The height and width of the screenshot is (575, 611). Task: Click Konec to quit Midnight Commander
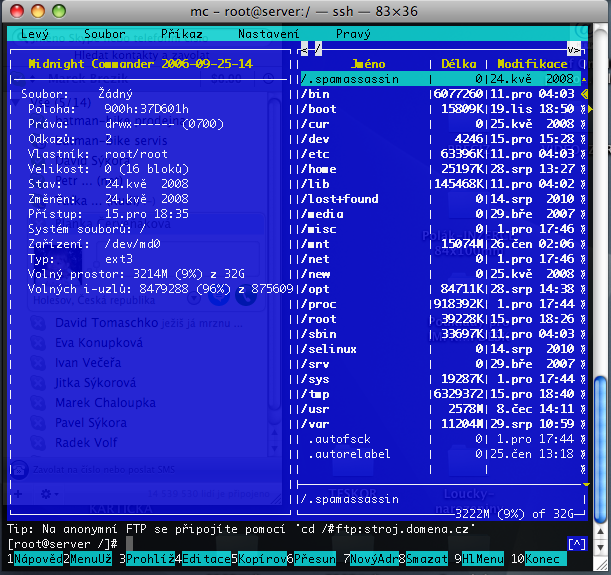(x=545, y=559)
